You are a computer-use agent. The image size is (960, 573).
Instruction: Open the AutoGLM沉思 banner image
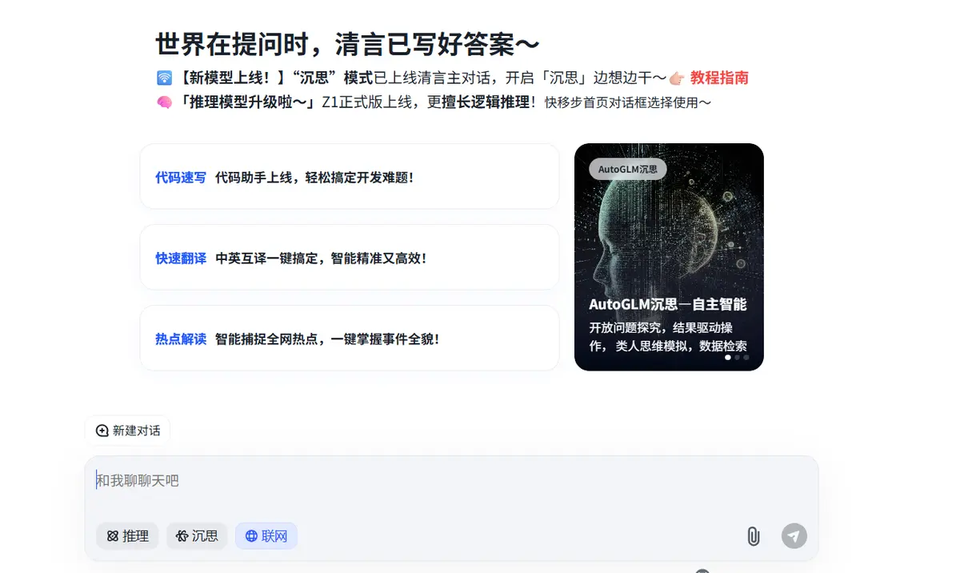(669, 257)
